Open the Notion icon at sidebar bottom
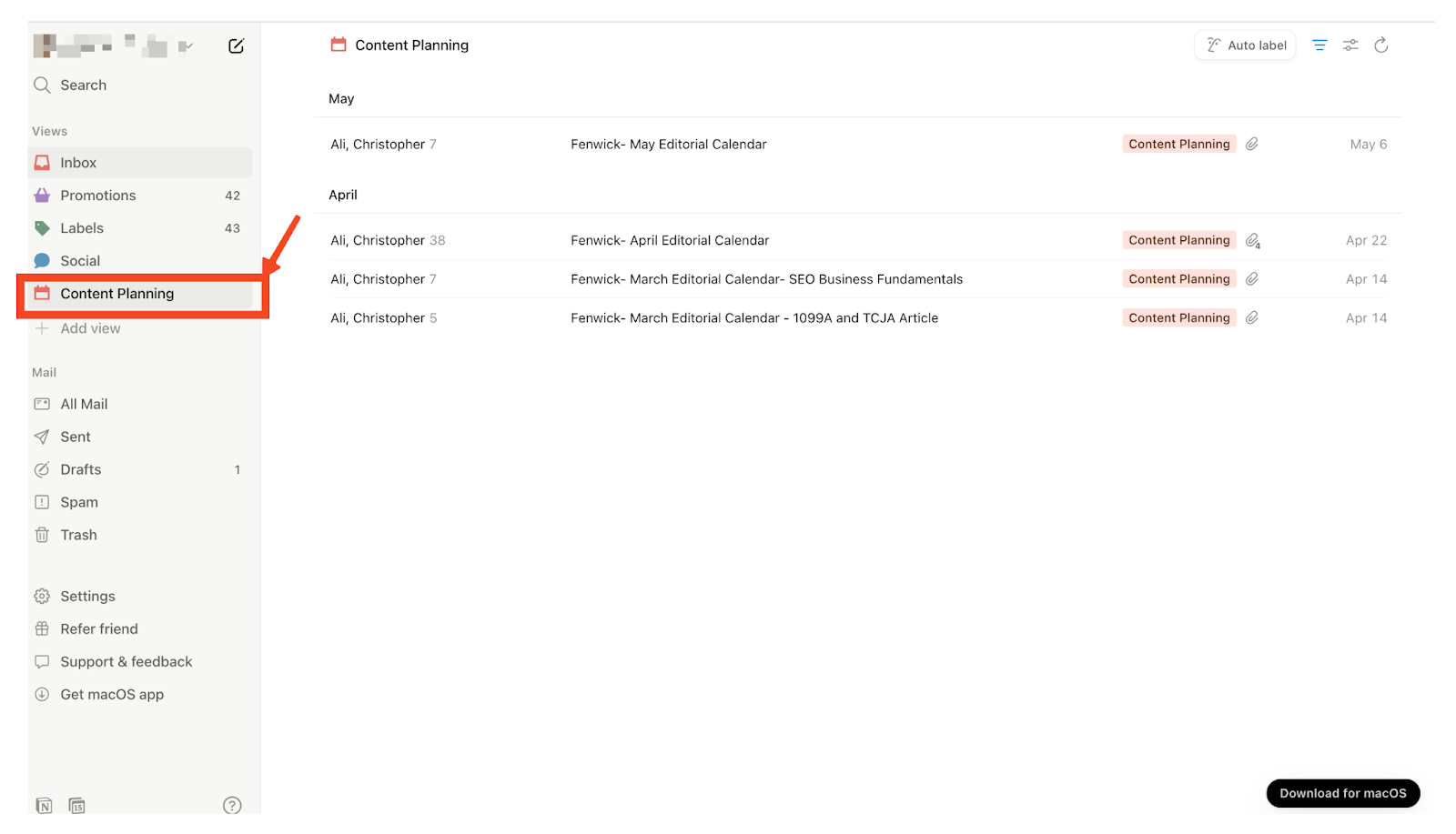Screen dimensions: 1456x834 click(x=44, y=806)
